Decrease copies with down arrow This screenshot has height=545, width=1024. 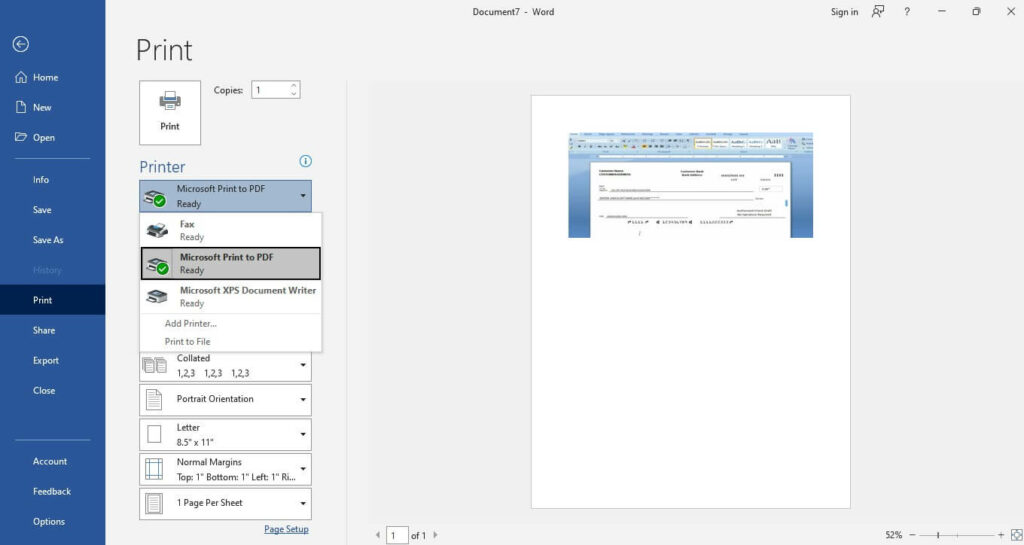294,94
